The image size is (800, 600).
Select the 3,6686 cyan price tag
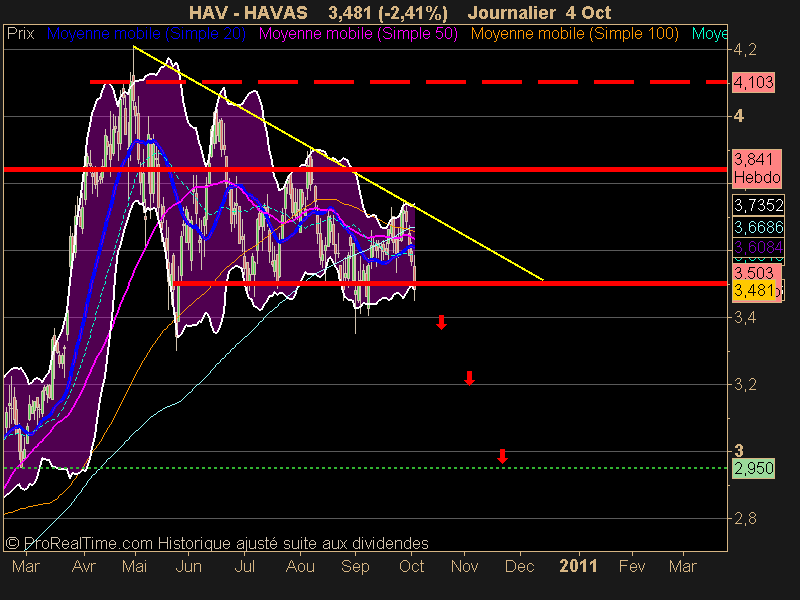[x=758, y=227]
